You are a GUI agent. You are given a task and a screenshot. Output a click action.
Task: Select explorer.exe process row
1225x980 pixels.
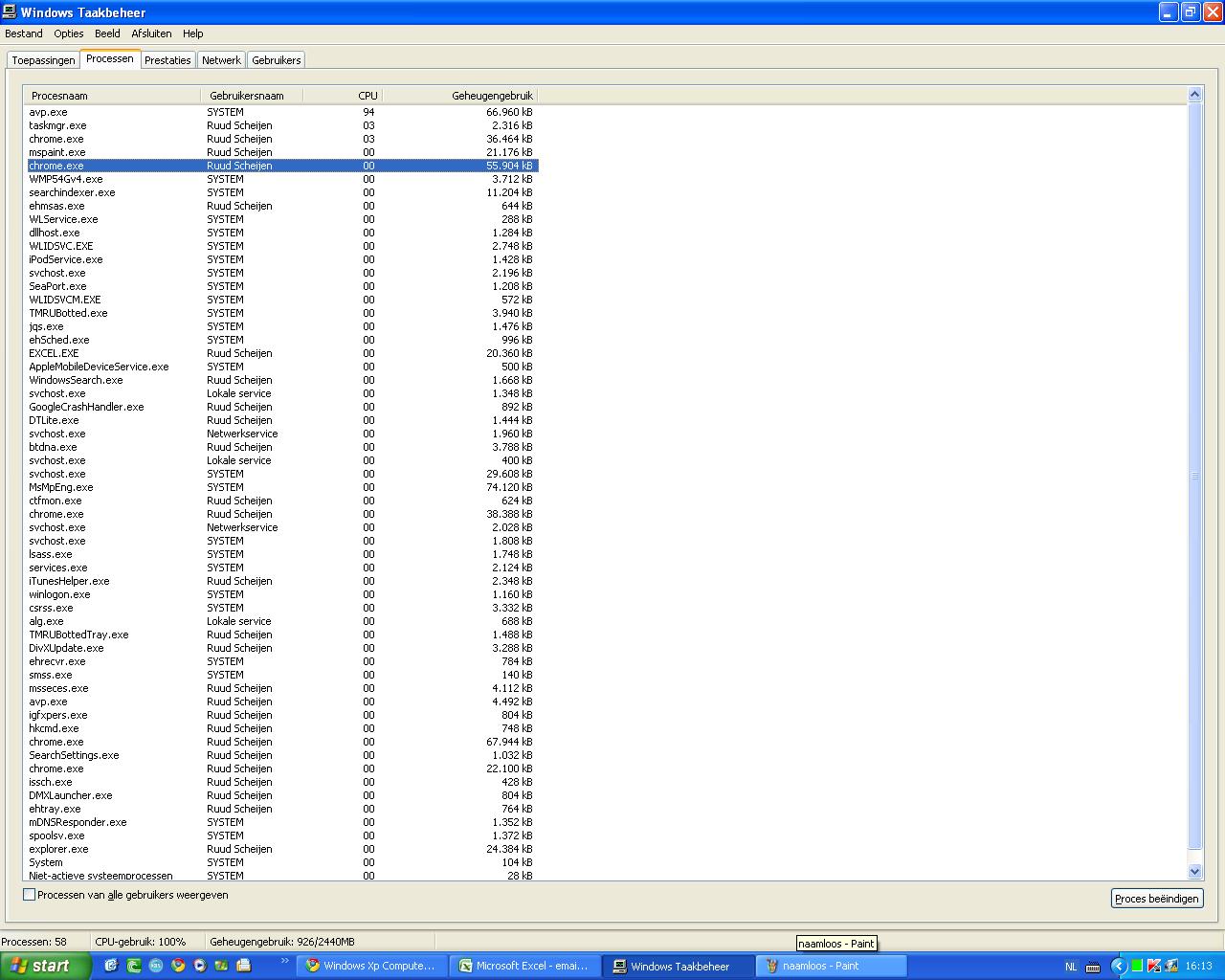click(282, 849)
